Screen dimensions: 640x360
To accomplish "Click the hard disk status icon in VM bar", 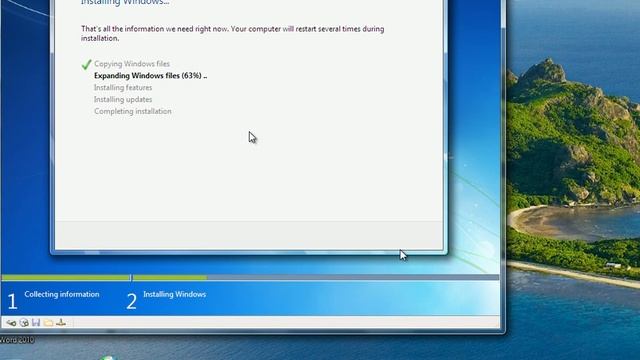I will tap(11, 323).
